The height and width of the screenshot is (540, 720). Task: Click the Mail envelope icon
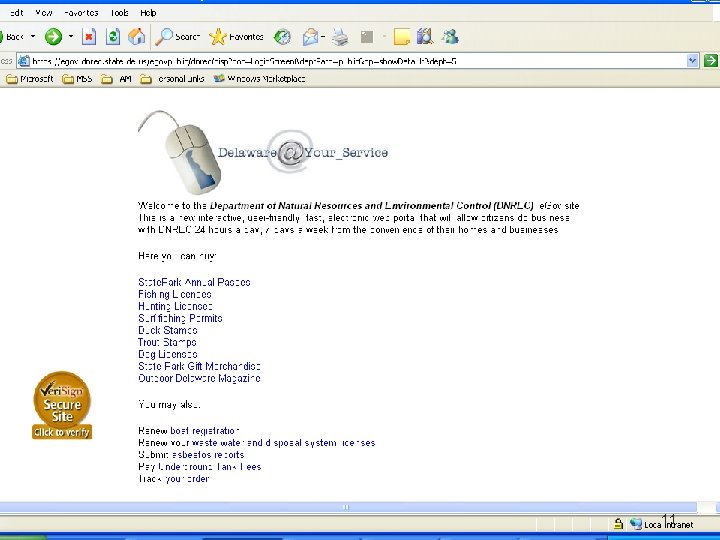click(x=311, y=37)
